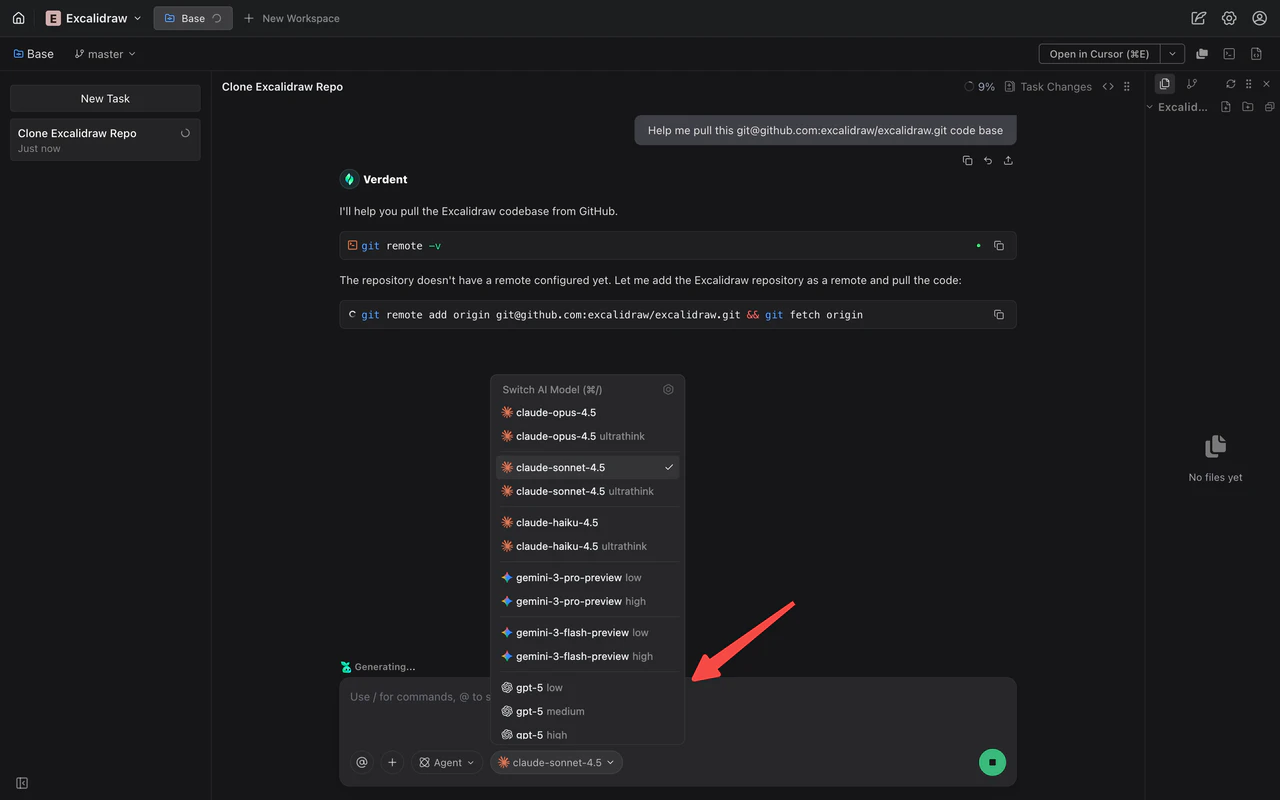Open the master branch dropdown
Viewport: 1280px width, 800px height.
click(105, 54)
